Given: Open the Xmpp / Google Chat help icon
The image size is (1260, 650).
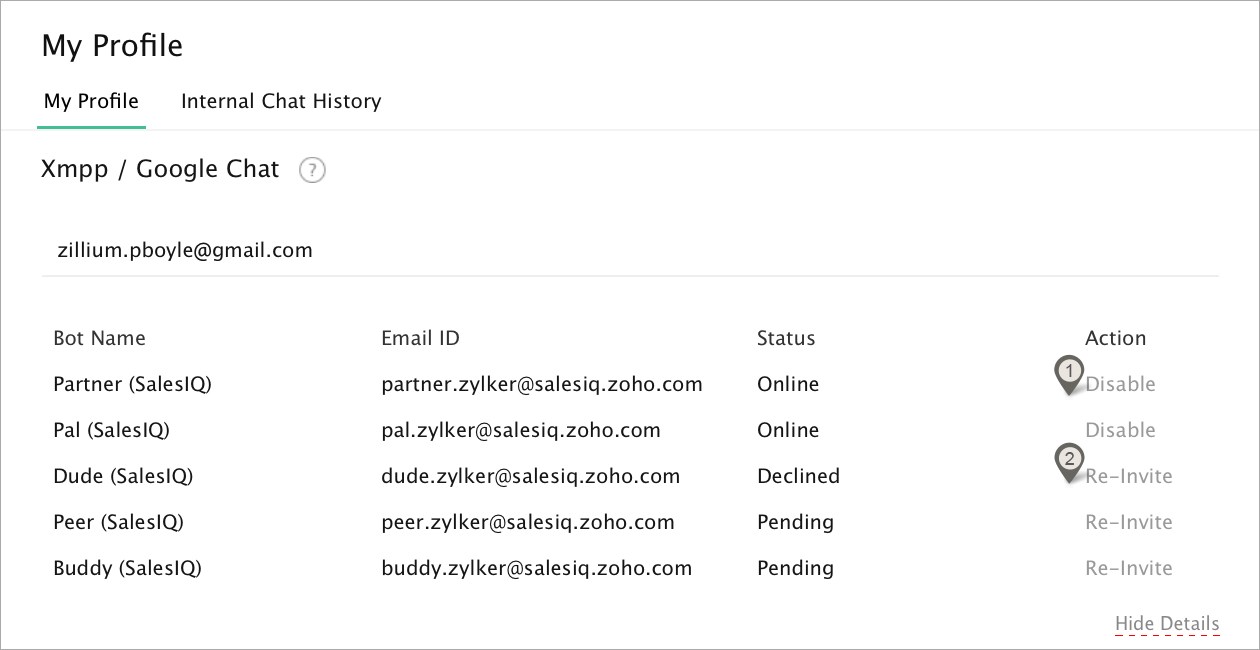Looking at the screenshot, I should (313, 170).
